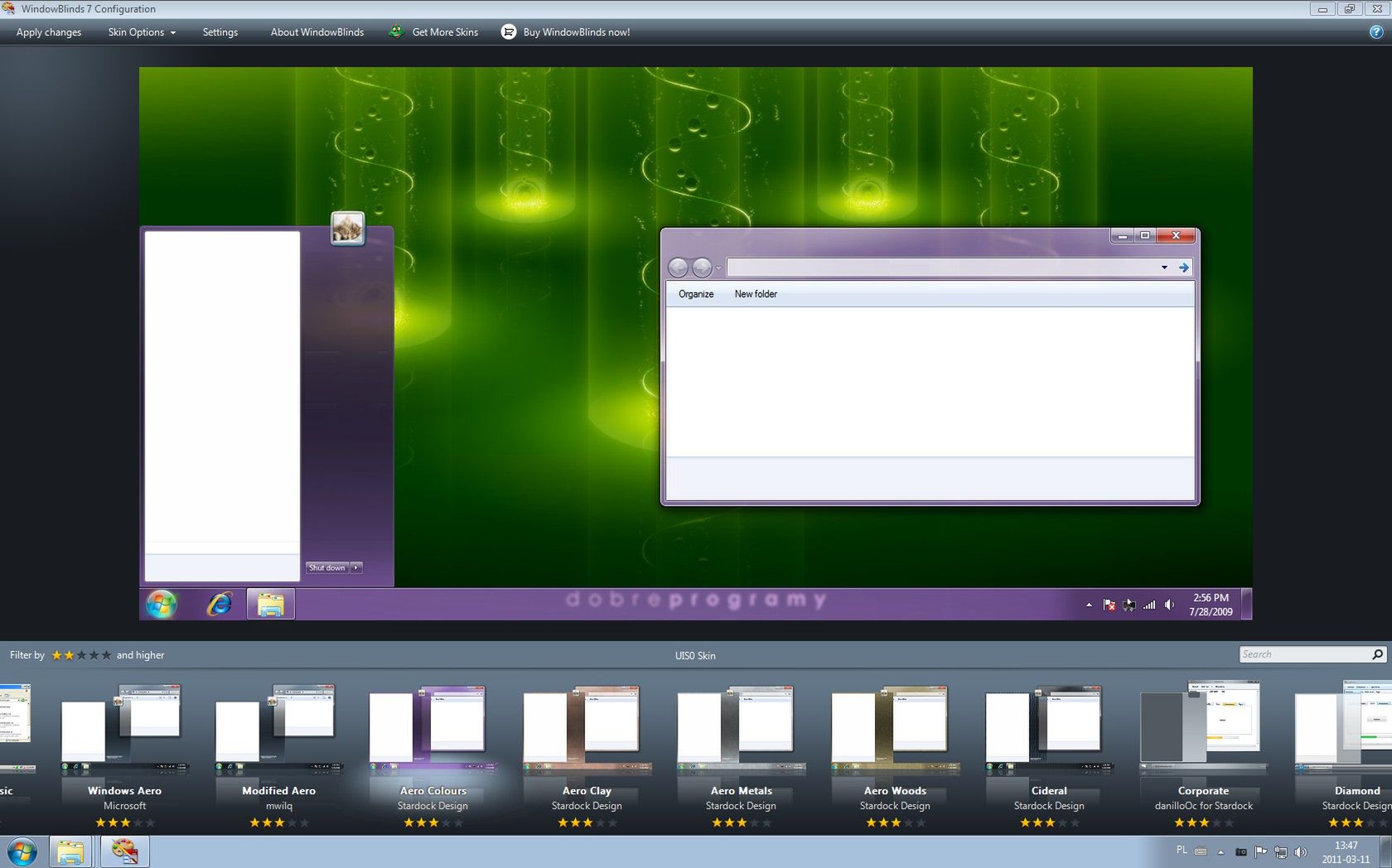The height and width of the screenshot is (868, 1392).
Task: Click the search magnifier icon
Action: click(x=1378, y=654)
